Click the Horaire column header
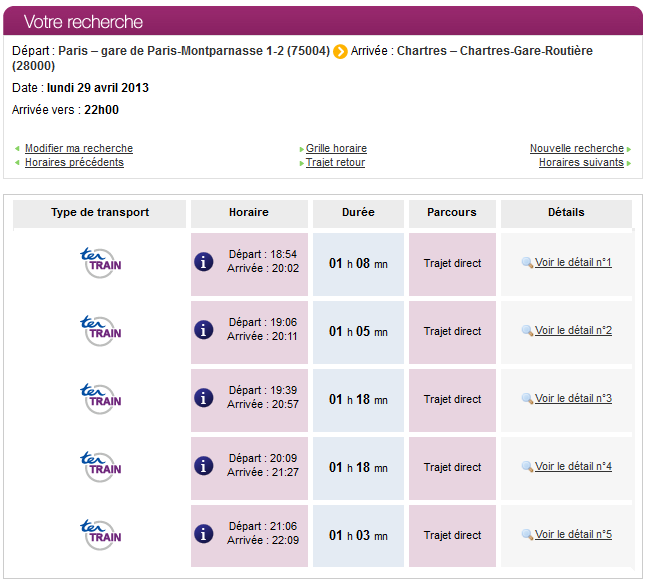The image size is (650, 584). pos(249,214)
